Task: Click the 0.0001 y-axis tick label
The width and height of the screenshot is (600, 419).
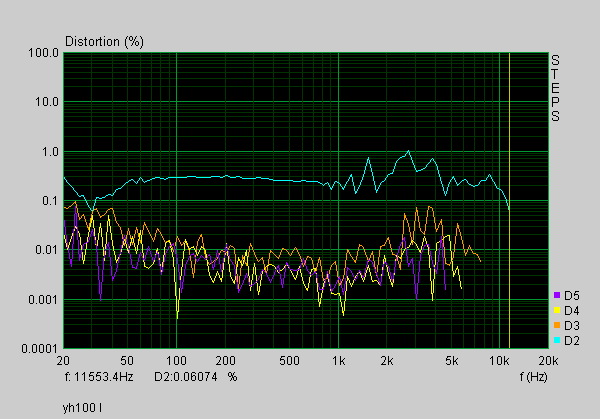Action: click(x=40, y=349)
